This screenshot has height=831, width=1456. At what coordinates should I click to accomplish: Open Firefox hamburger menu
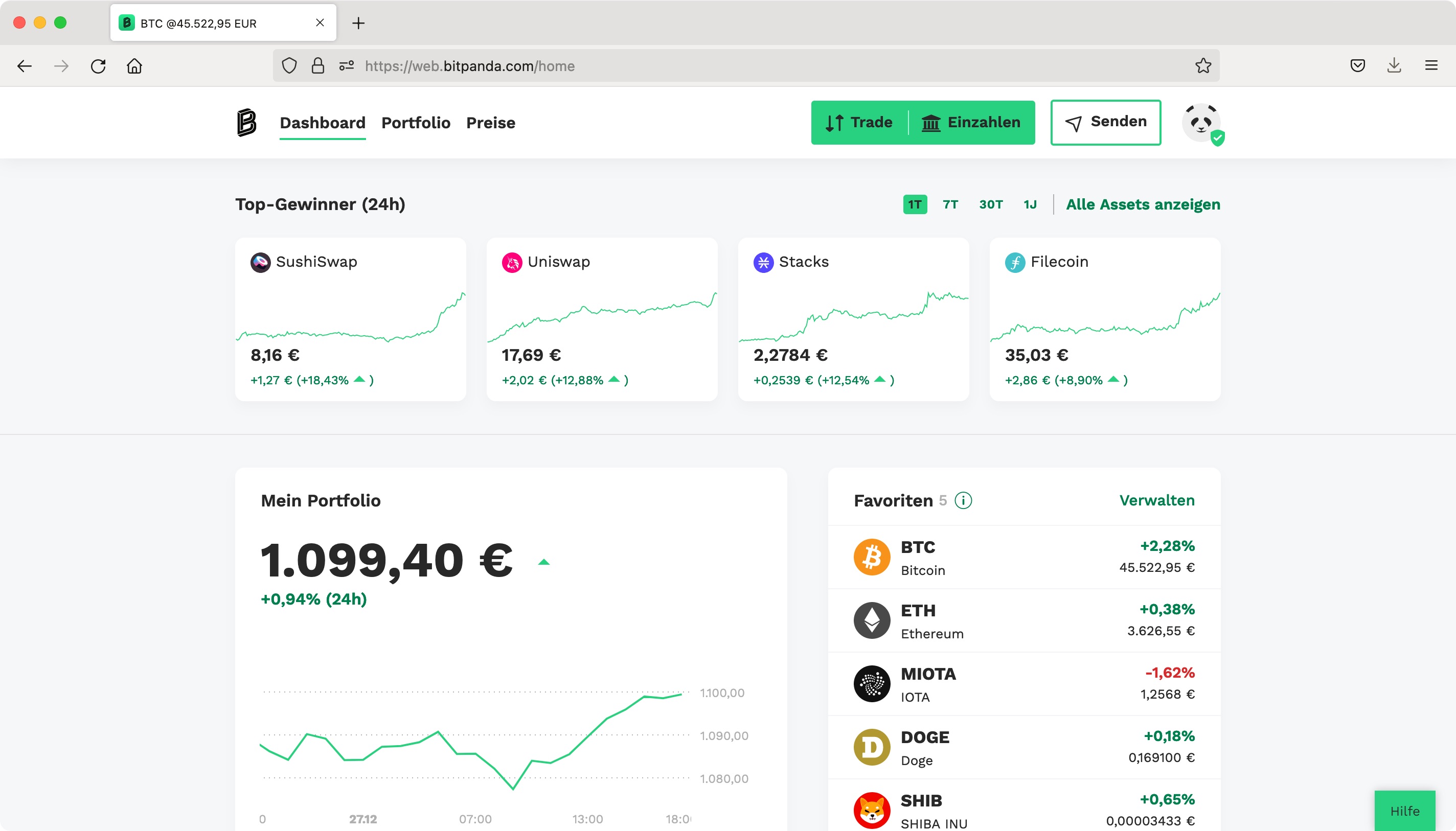tap(1431, 65)
